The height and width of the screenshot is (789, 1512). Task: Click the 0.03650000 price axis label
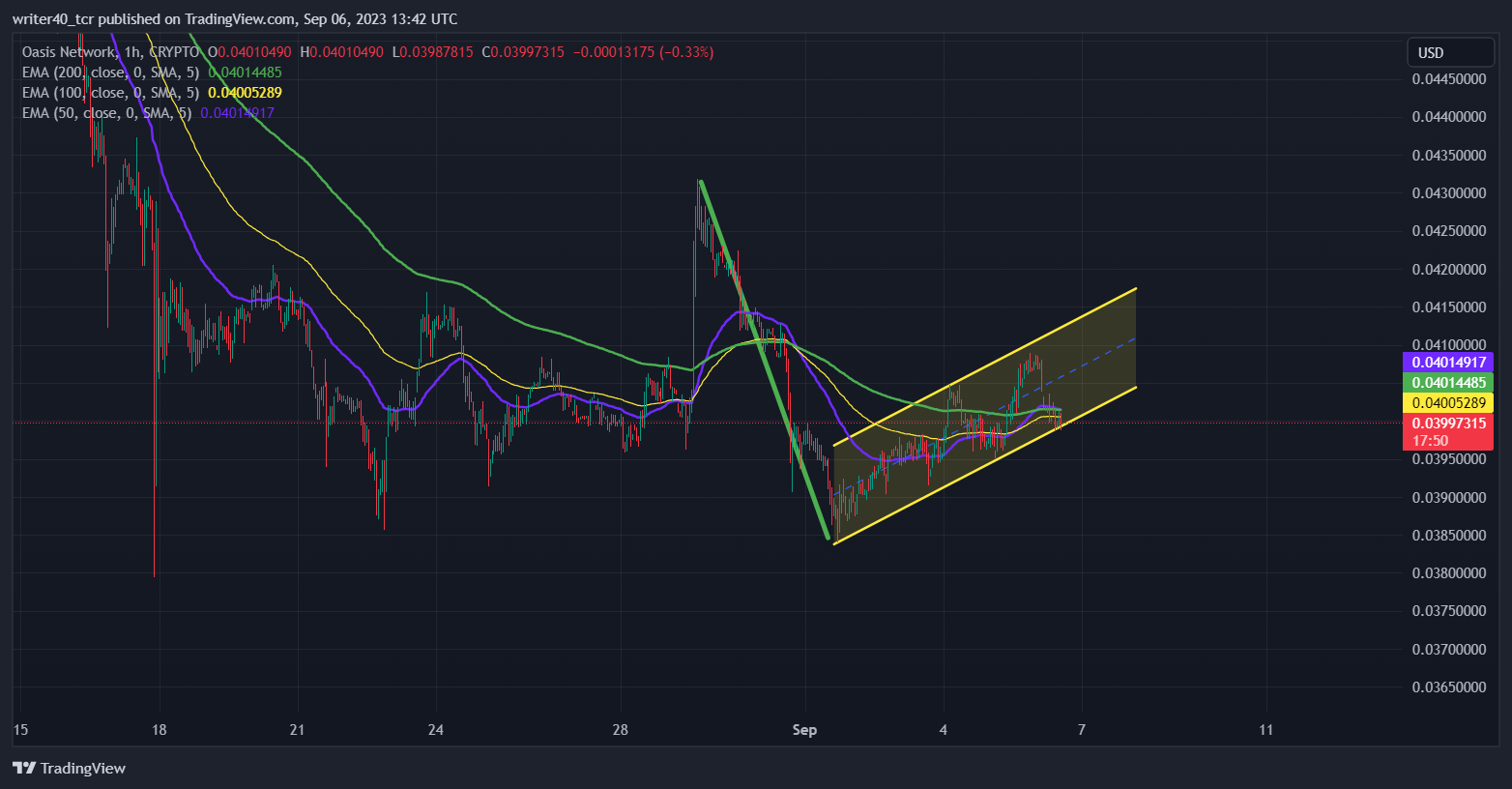[x=1449, y=687]
